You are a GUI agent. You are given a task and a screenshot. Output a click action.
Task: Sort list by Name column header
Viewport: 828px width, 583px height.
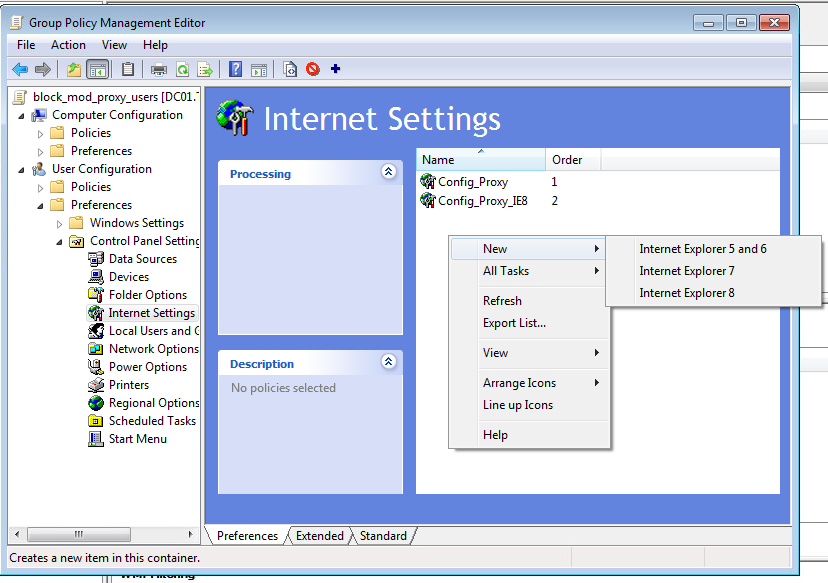point(481,159)
